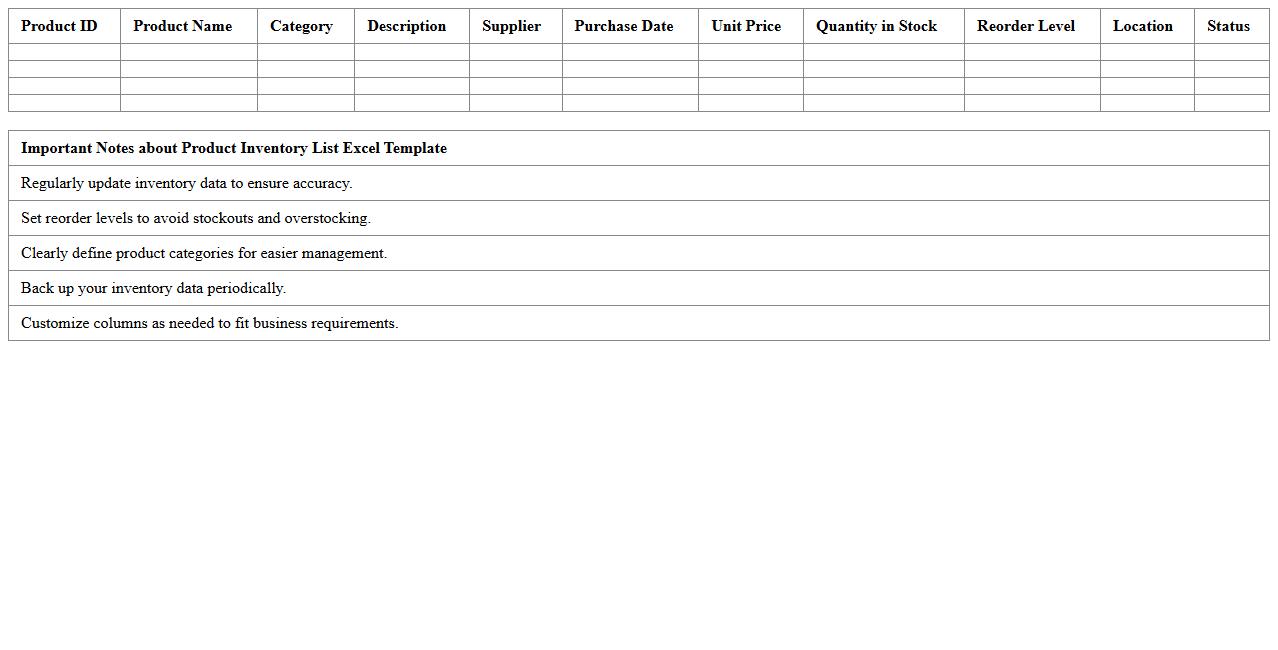Select the note about regularly updating inventory
1278x650 pixels.
(x=187, y=183)
